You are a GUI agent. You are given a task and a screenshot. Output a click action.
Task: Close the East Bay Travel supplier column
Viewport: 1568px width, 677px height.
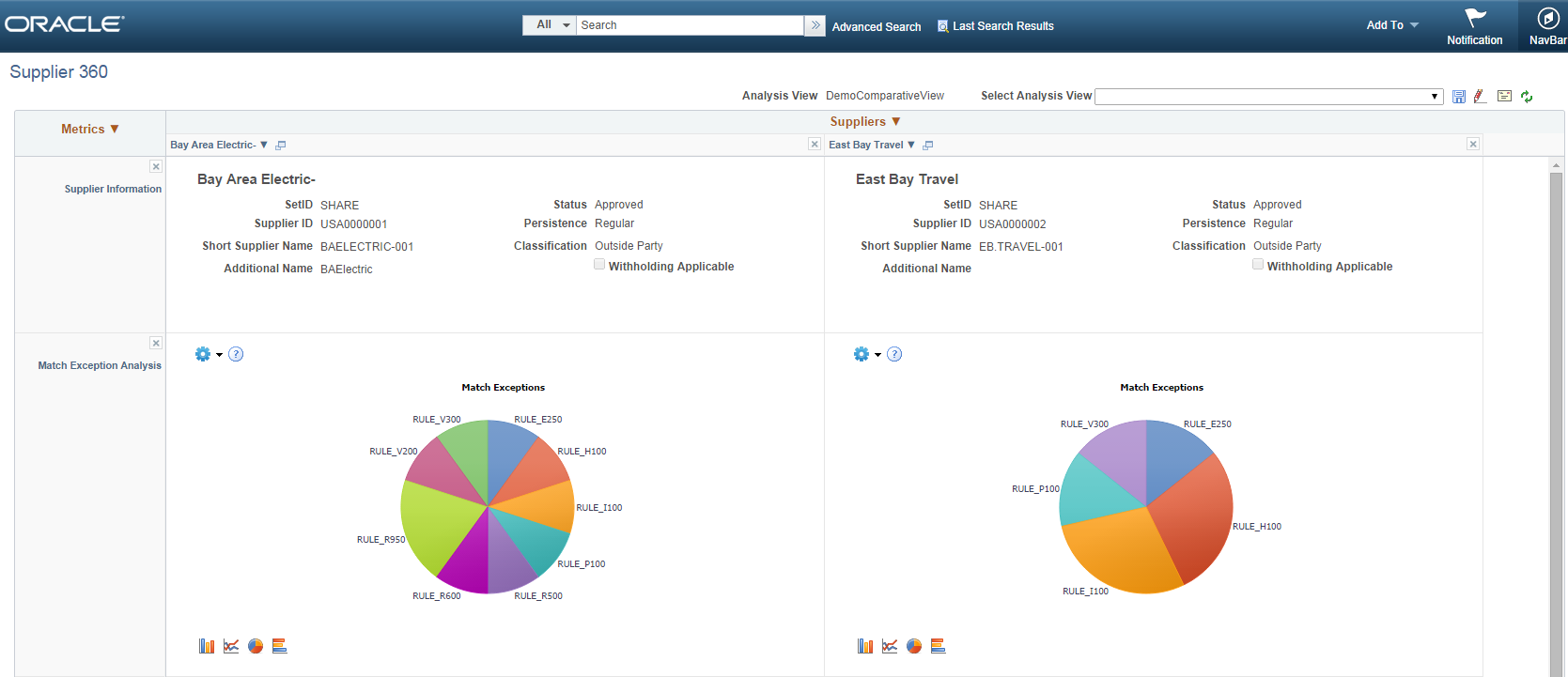pyautogui.click(x=1473, y=144)
